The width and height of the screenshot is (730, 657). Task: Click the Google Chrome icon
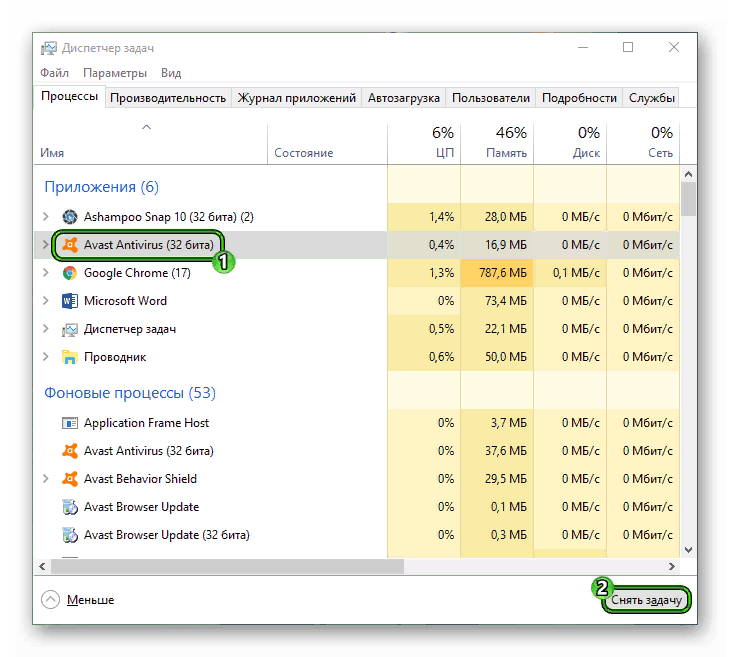70,273
